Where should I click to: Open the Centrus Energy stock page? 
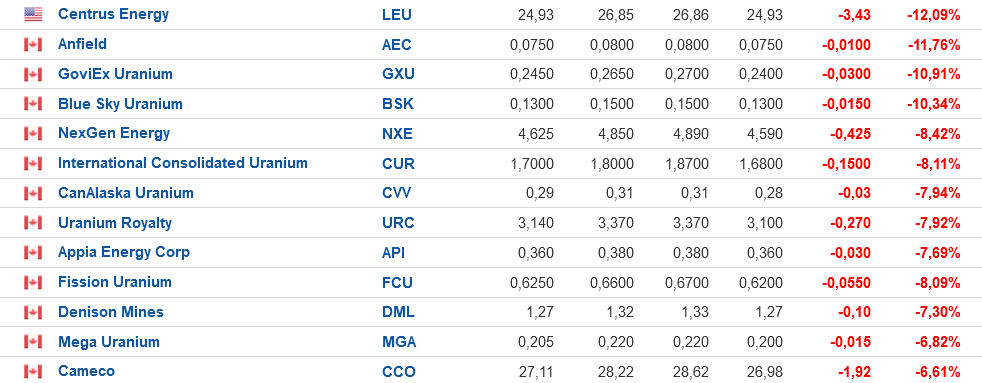pyautogui.click(x=113, y=14)
